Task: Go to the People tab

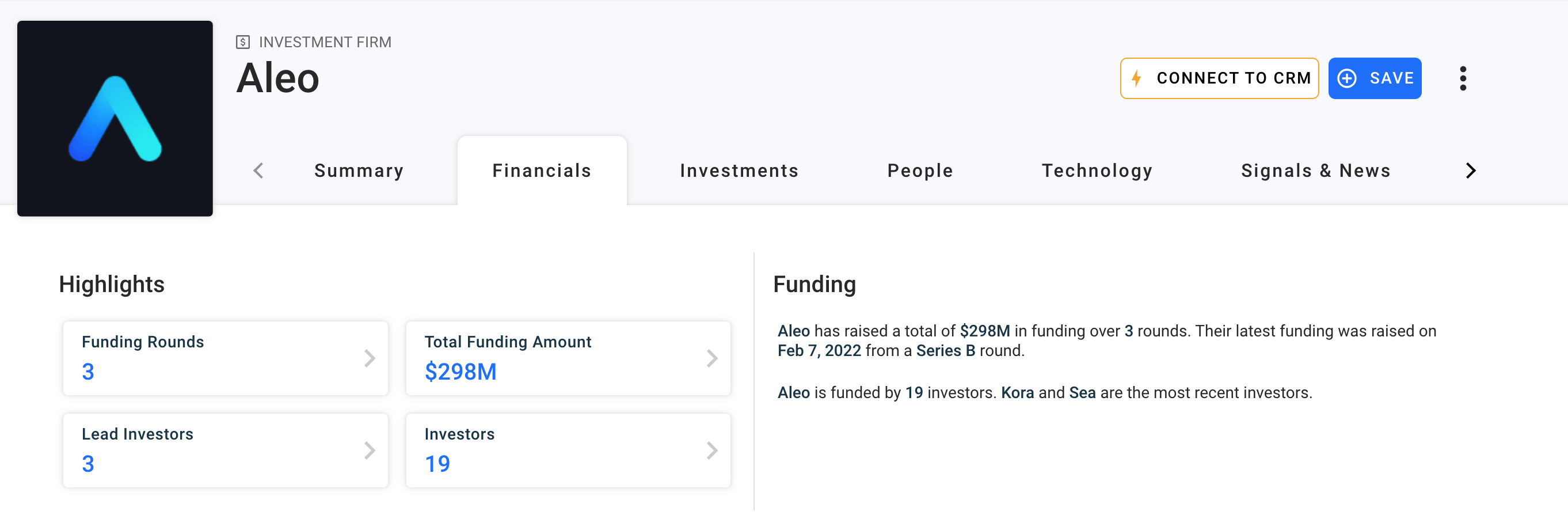Action: (x=920, y=171)
